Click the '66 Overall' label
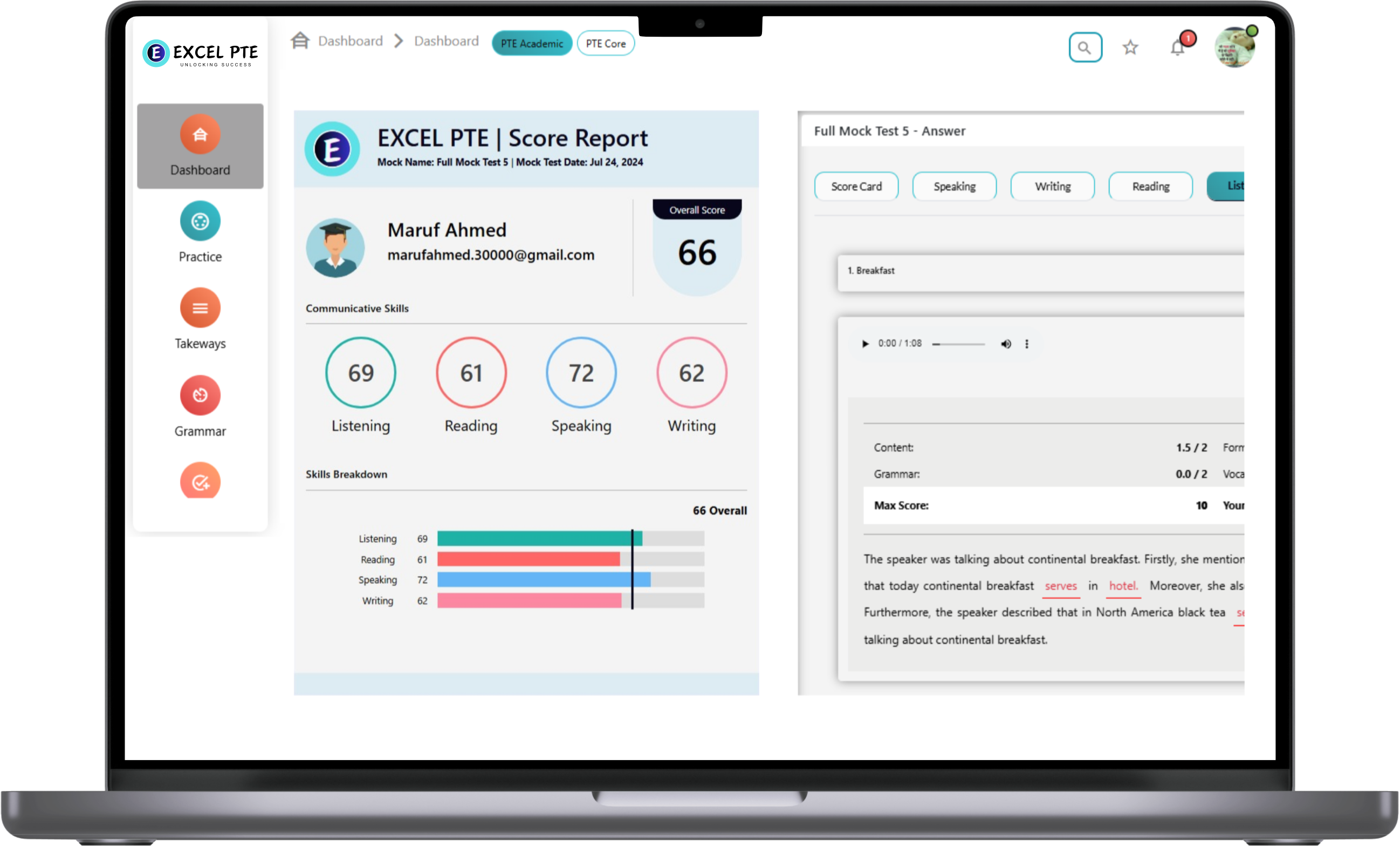 pyautogui.click(x=720, y=511)
